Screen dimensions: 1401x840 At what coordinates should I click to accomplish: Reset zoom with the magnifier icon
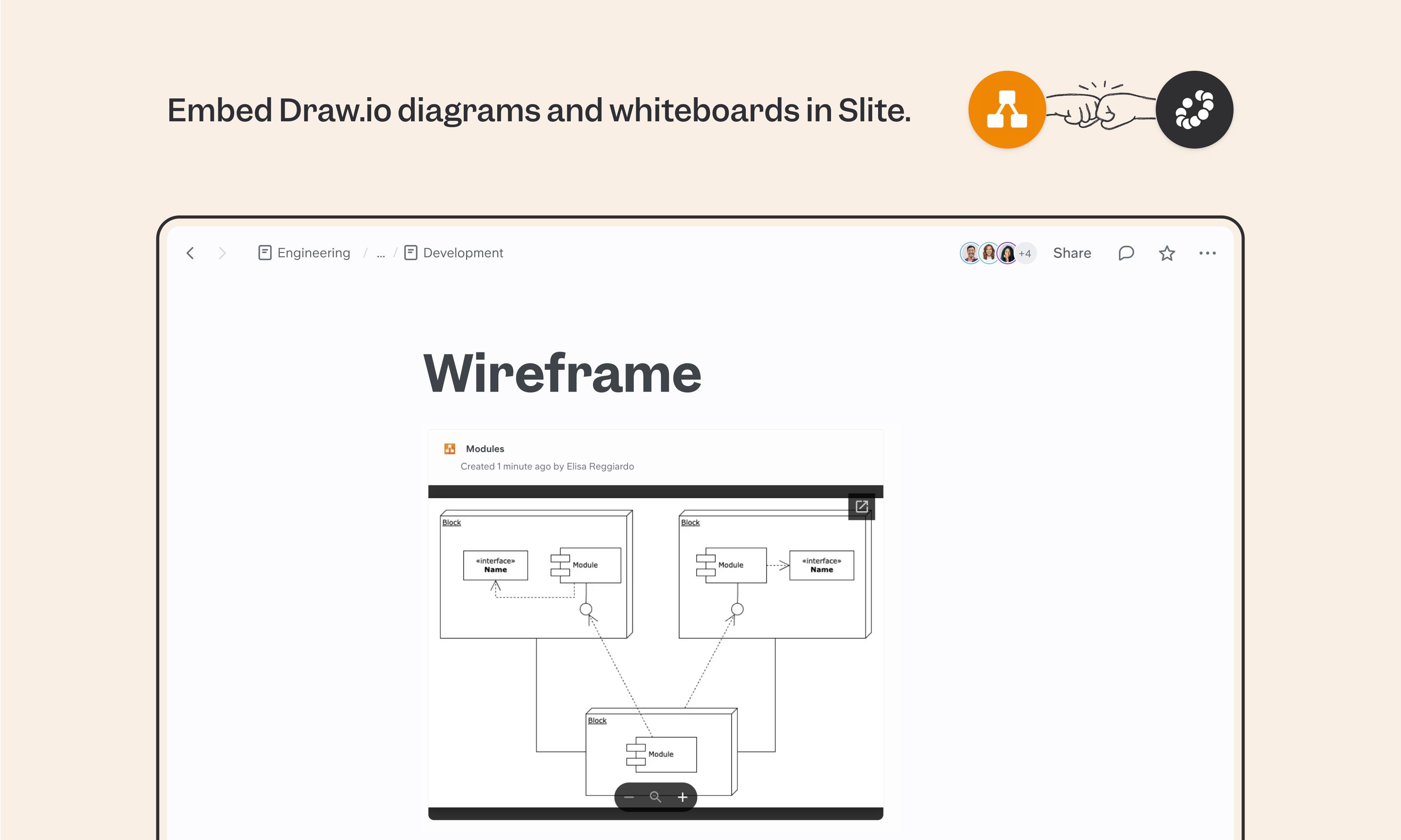(655, 797)
